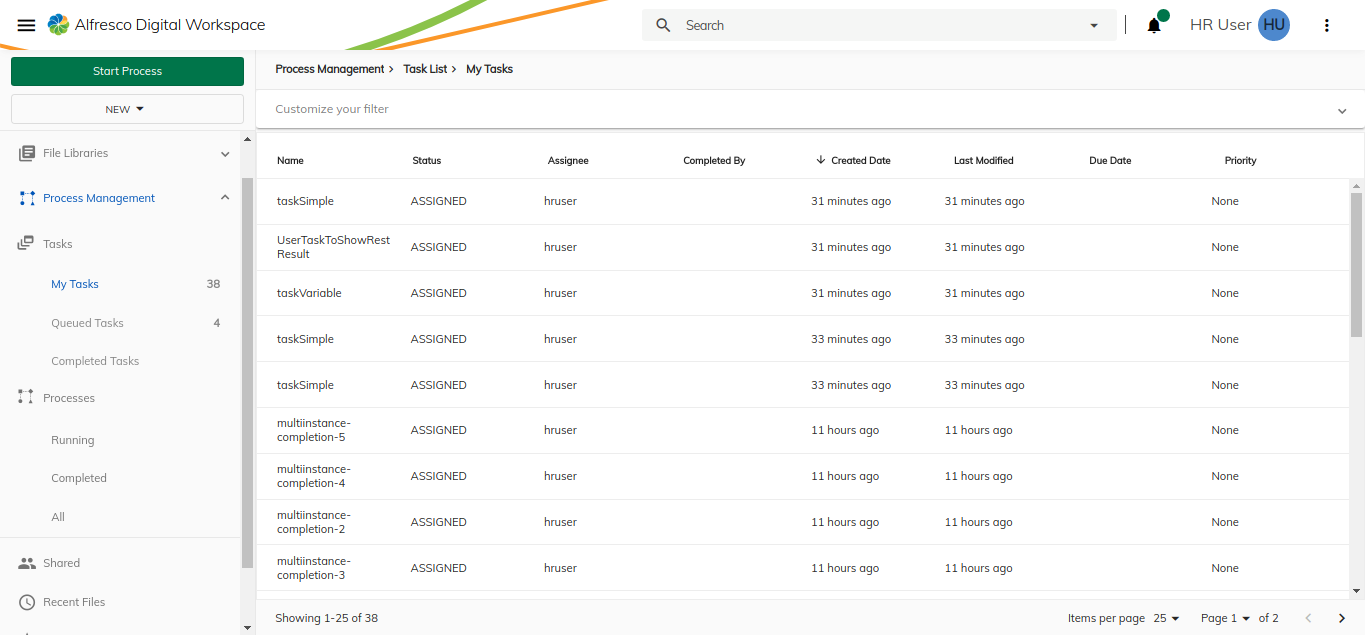Image resolution: width=1365 pixels, height=635 pixels.
Task: Open the NEW dropdown menu
Action: (127, 109)
